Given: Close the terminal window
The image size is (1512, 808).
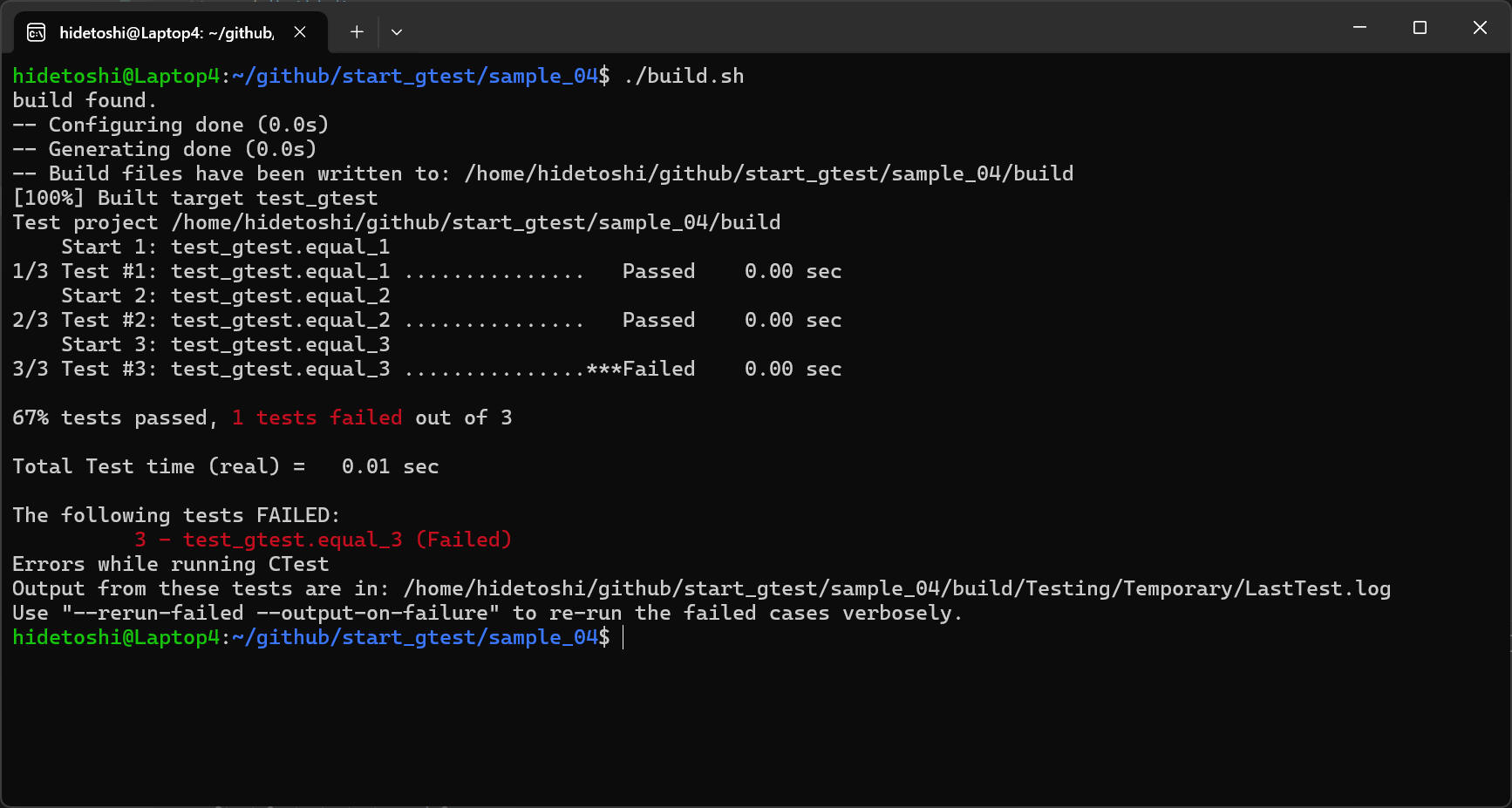Looking at the screenshot, I should 1480,28.
